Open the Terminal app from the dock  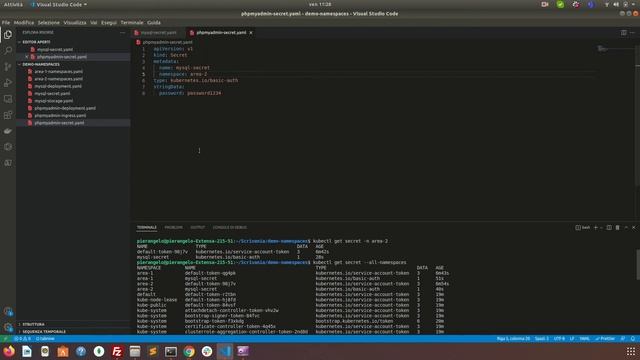tap(171, 351)
